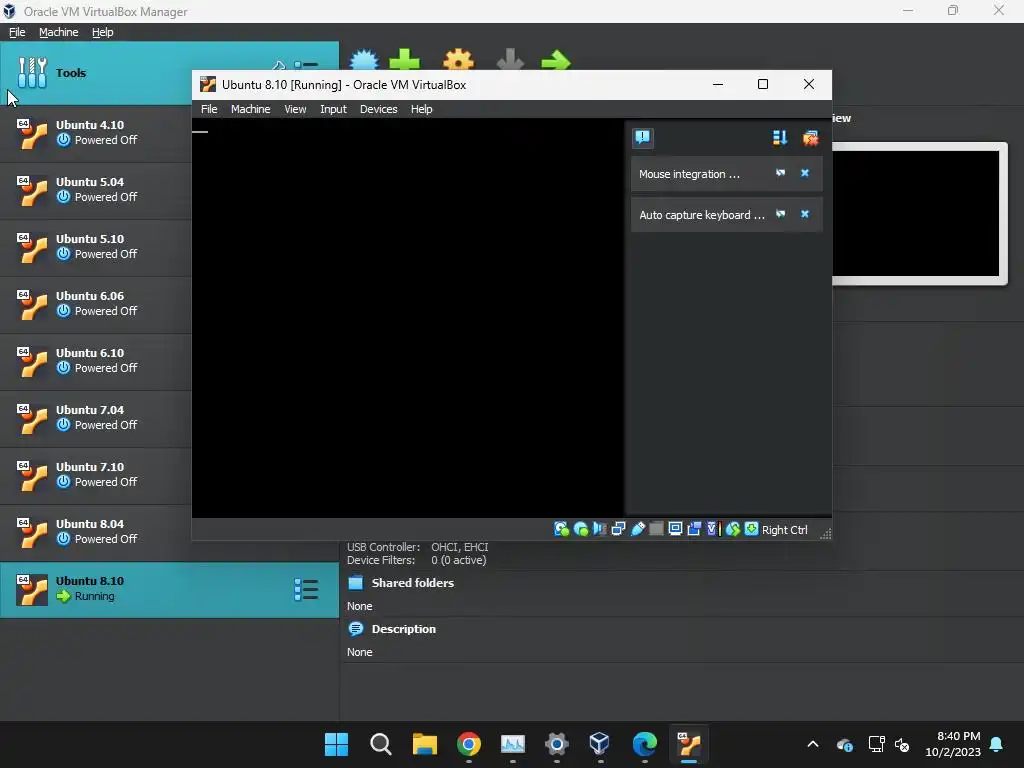Click the Mouse integration notification text
This screenshot has width=1024, height=768.
click(689, 174)
